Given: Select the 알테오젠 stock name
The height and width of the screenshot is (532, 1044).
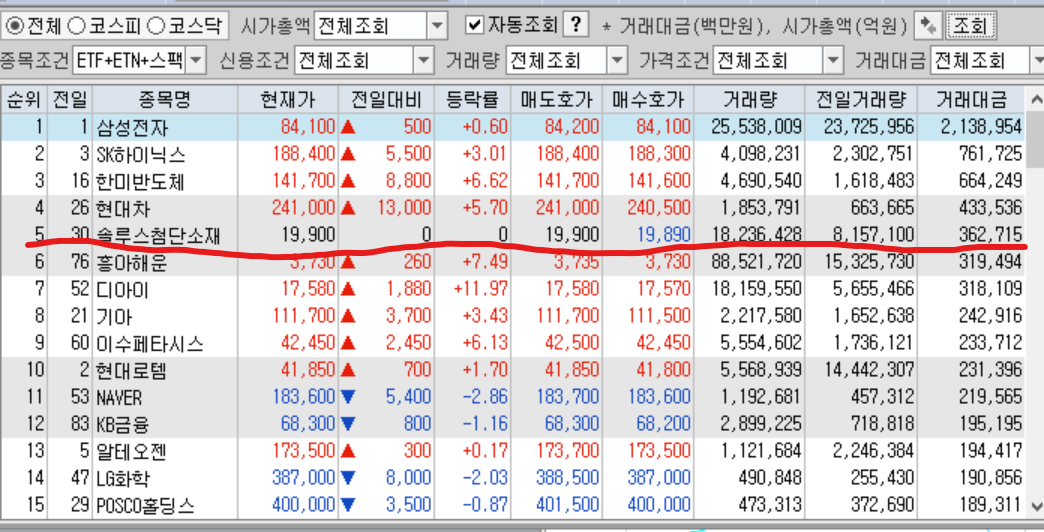Looking at the screenshot, I should (x=131, y=452).
